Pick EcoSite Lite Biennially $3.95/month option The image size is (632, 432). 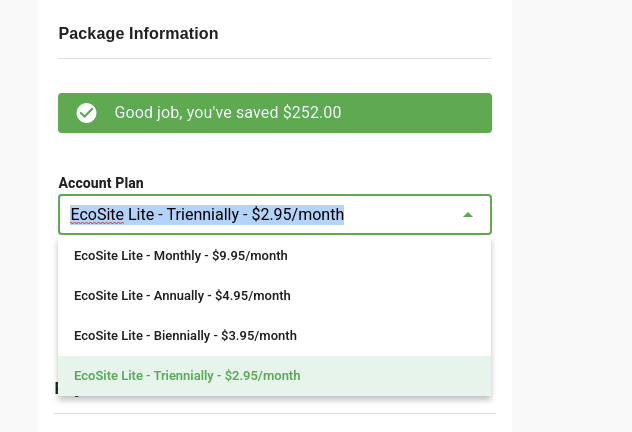coord(274,336)
